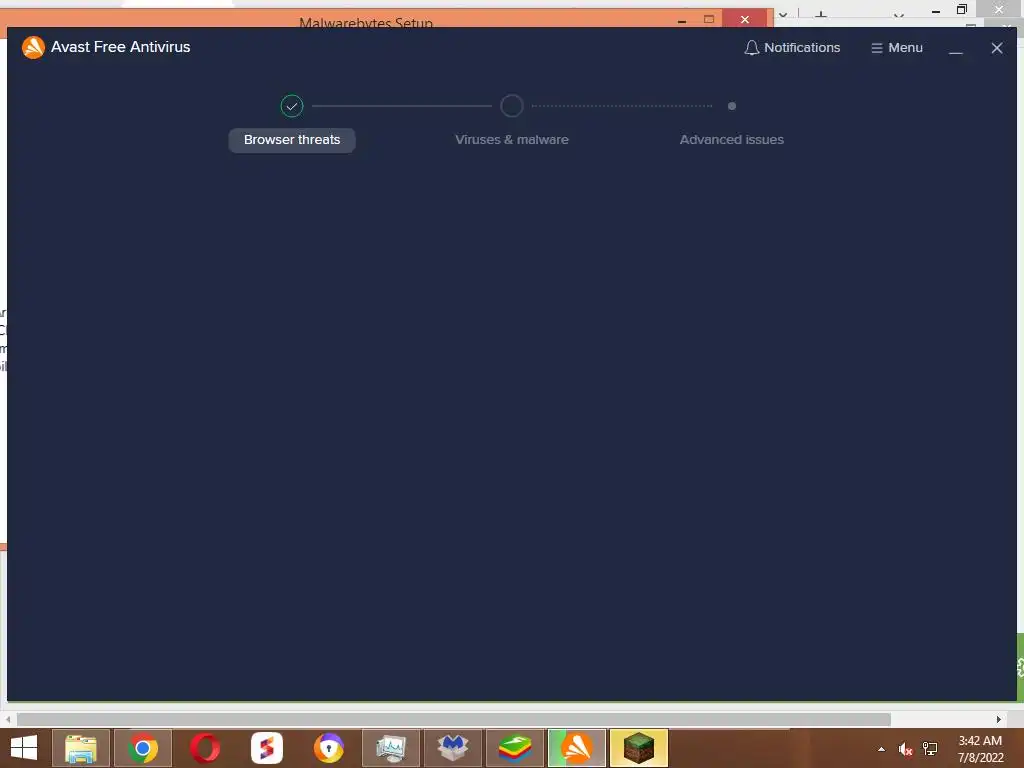
Task: Restore down the background browser window
Action: 962,9
